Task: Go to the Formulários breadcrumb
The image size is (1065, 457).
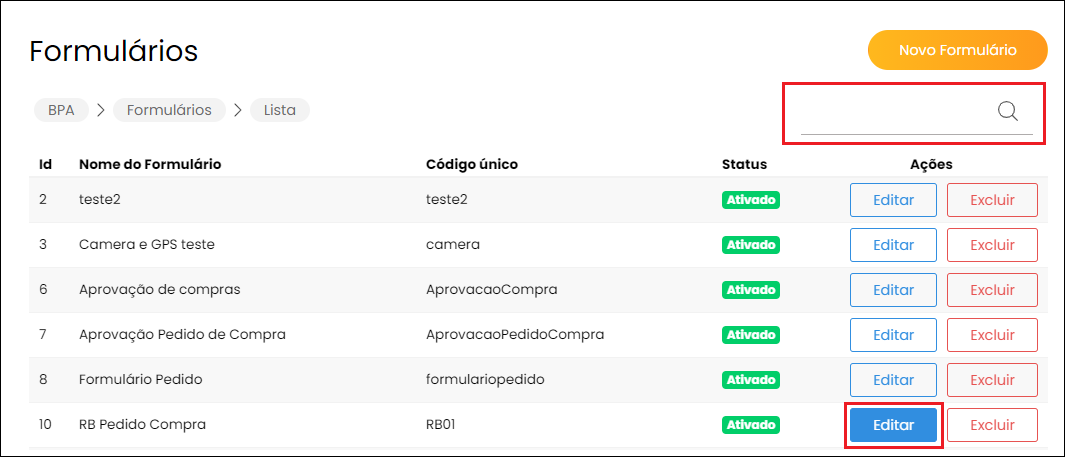Action: 169,110
